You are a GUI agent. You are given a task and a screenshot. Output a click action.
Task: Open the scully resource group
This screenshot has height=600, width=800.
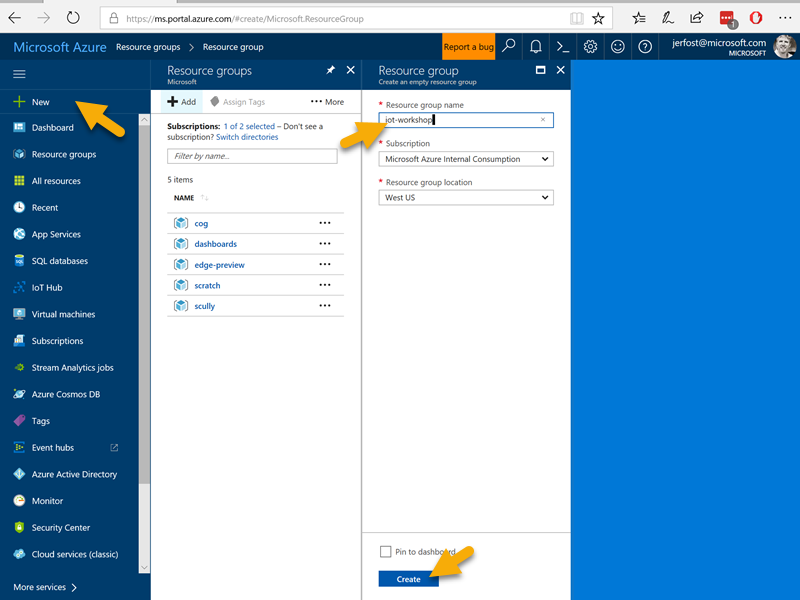click(205, 306)
